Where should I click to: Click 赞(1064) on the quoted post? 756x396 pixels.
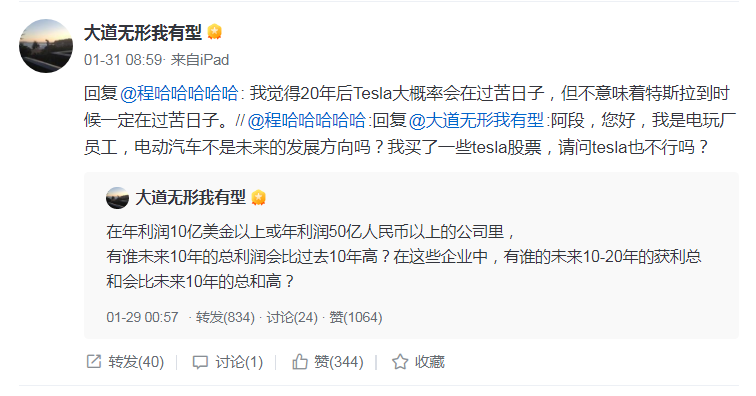click(x=356, y=317)
